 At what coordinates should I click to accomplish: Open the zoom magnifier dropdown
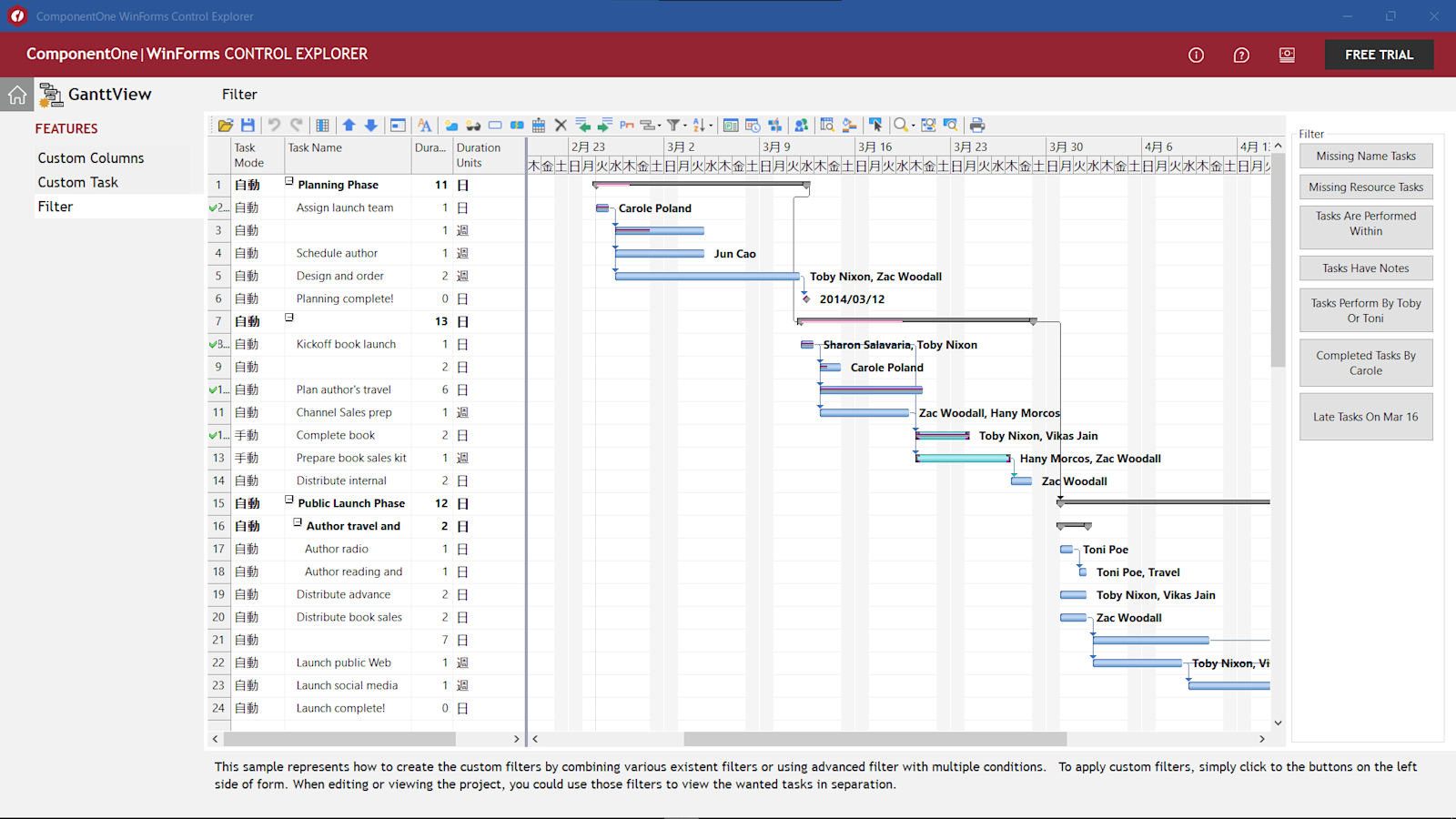[x=904, y=125]
